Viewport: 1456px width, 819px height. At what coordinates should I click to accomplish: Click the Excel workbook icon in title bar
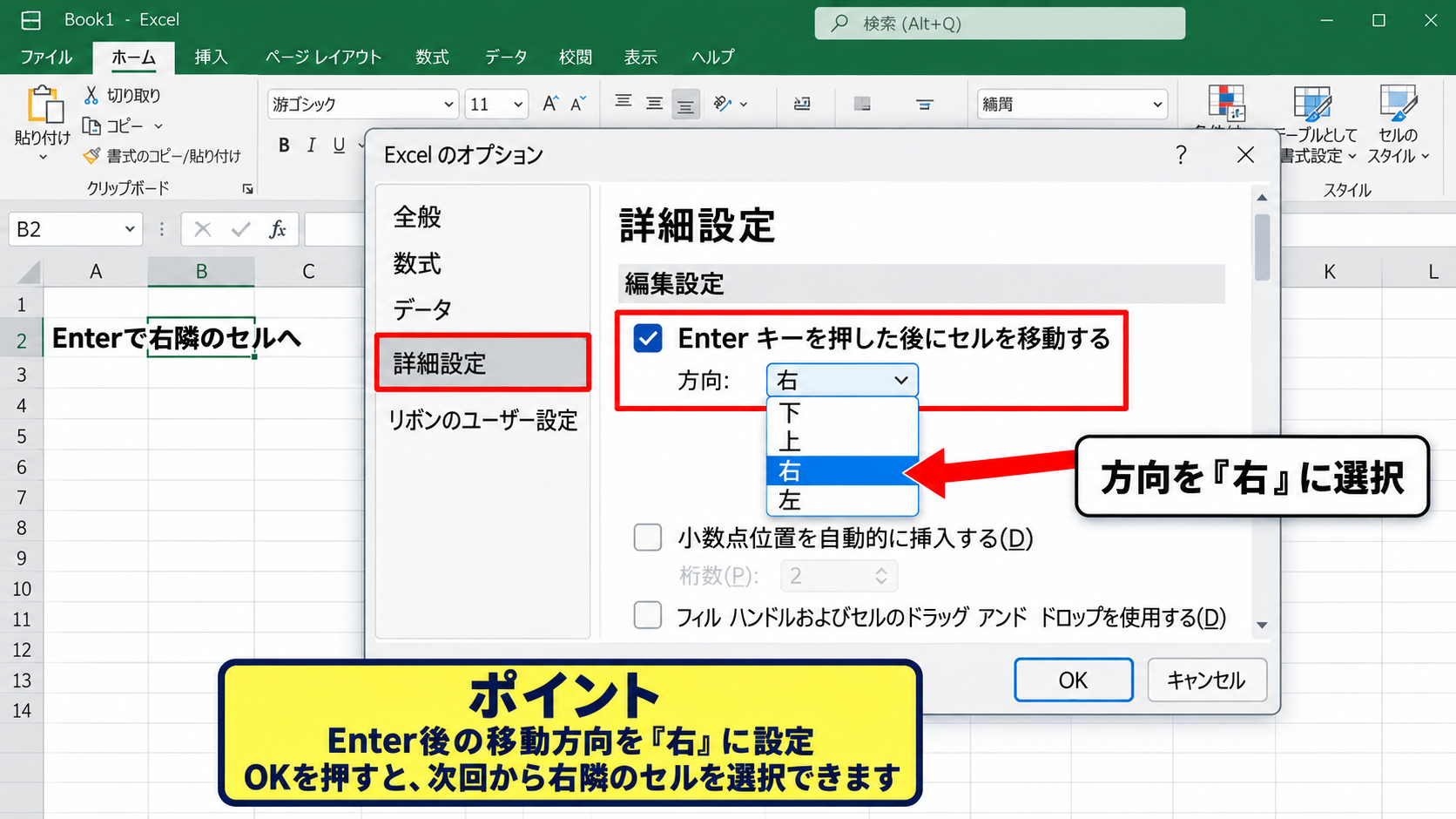pyautogui.click(x=31, y=20)
